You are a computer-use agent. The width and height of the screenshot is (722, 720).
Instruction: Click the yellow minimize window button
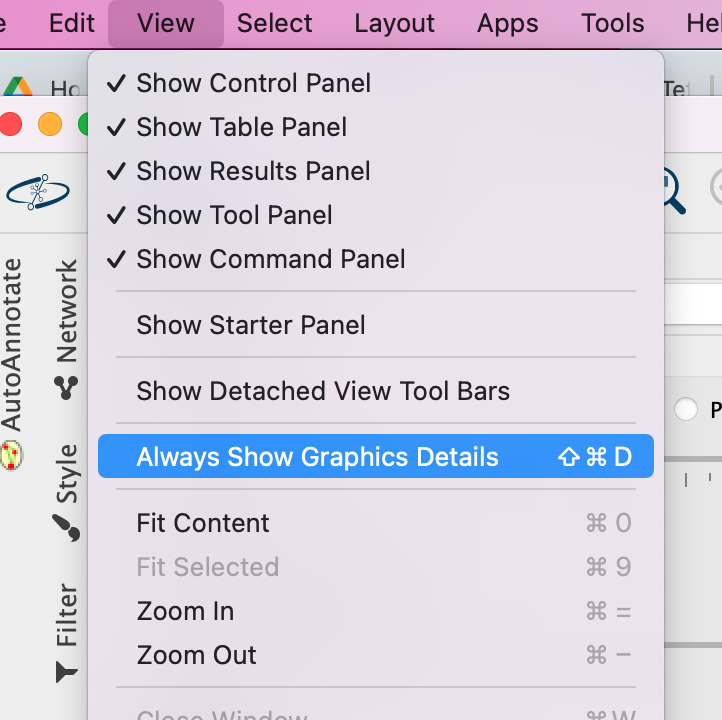coord(49,125)
